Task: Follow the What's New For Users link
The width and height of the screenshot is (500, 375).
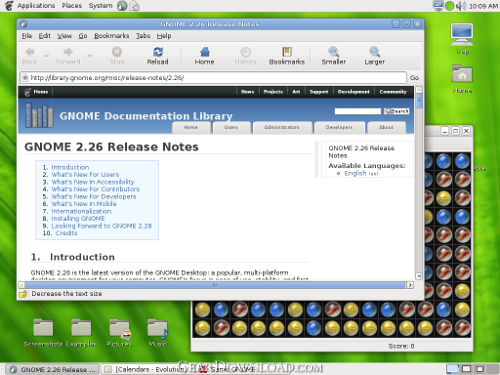Action: [85, 174]
